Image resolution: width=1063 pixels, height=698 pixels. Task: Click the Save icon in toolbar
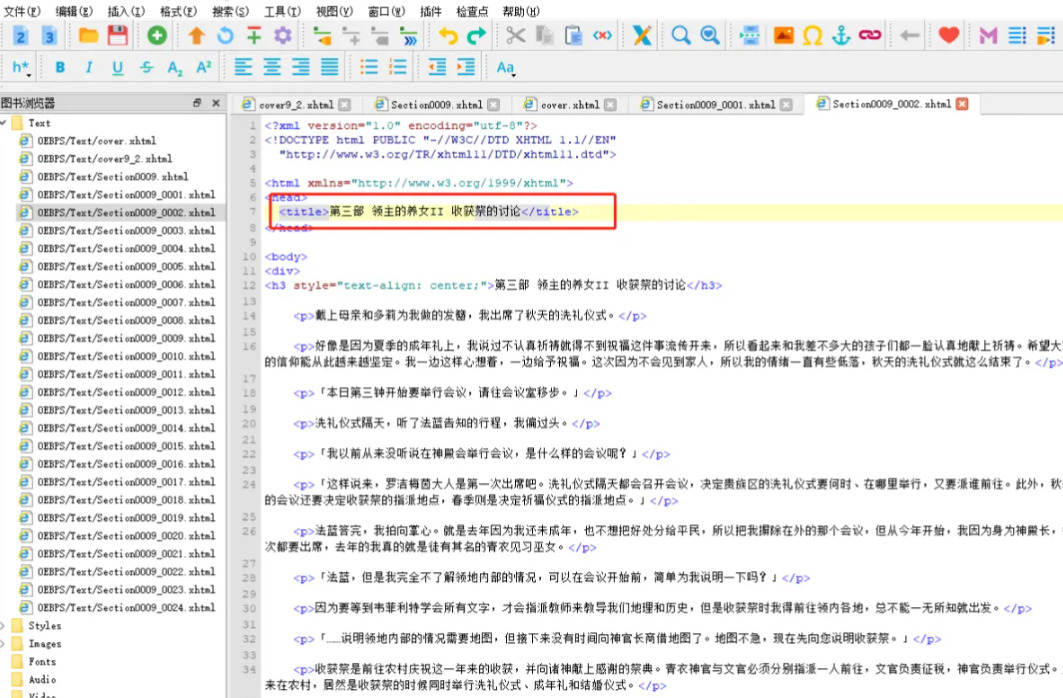[x=118, y=36]
